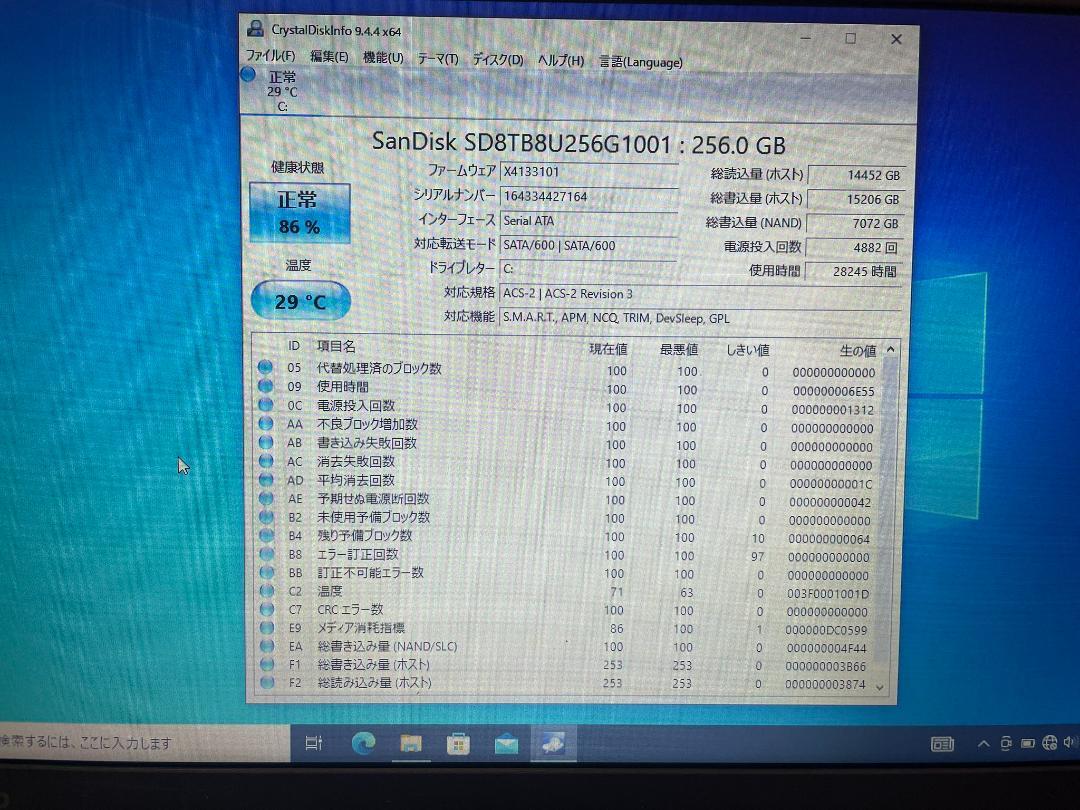Click status dot for row C7 CRC エラー数
1080x810 pixels.
(267, 609)
